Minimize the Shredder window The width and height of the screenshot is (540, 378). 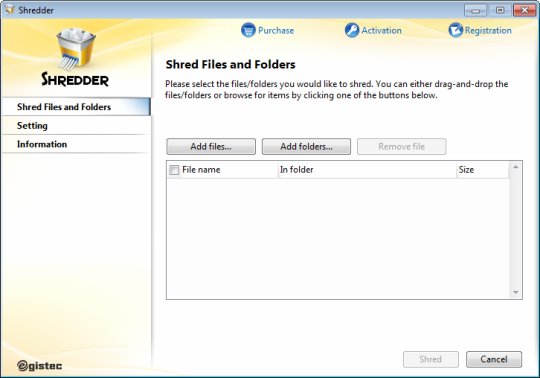tap(475, 10)
